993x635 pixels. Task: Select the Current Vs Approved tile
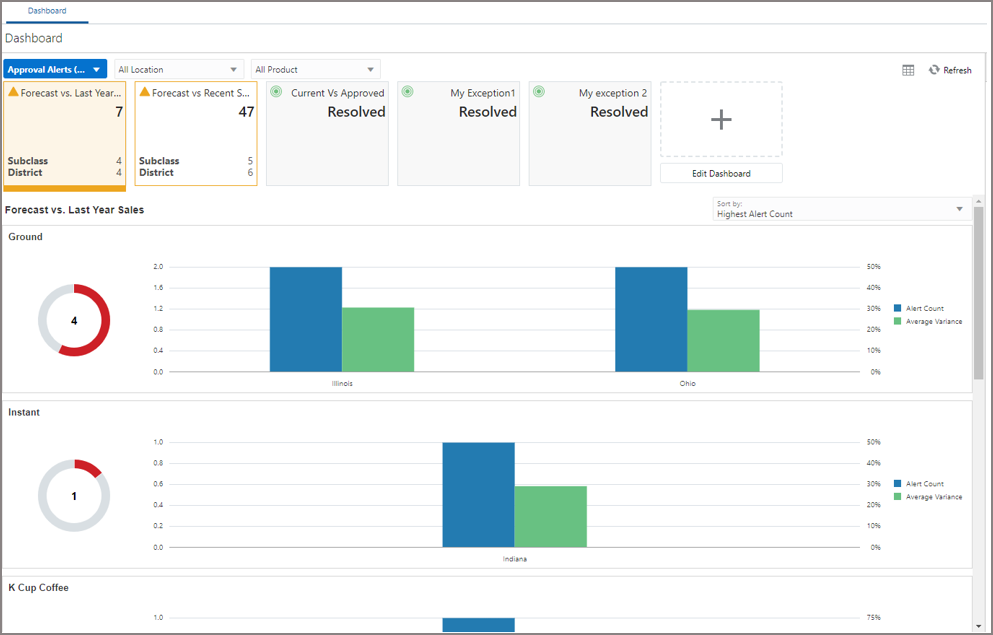pyautogui.click(x=328, y=133)
